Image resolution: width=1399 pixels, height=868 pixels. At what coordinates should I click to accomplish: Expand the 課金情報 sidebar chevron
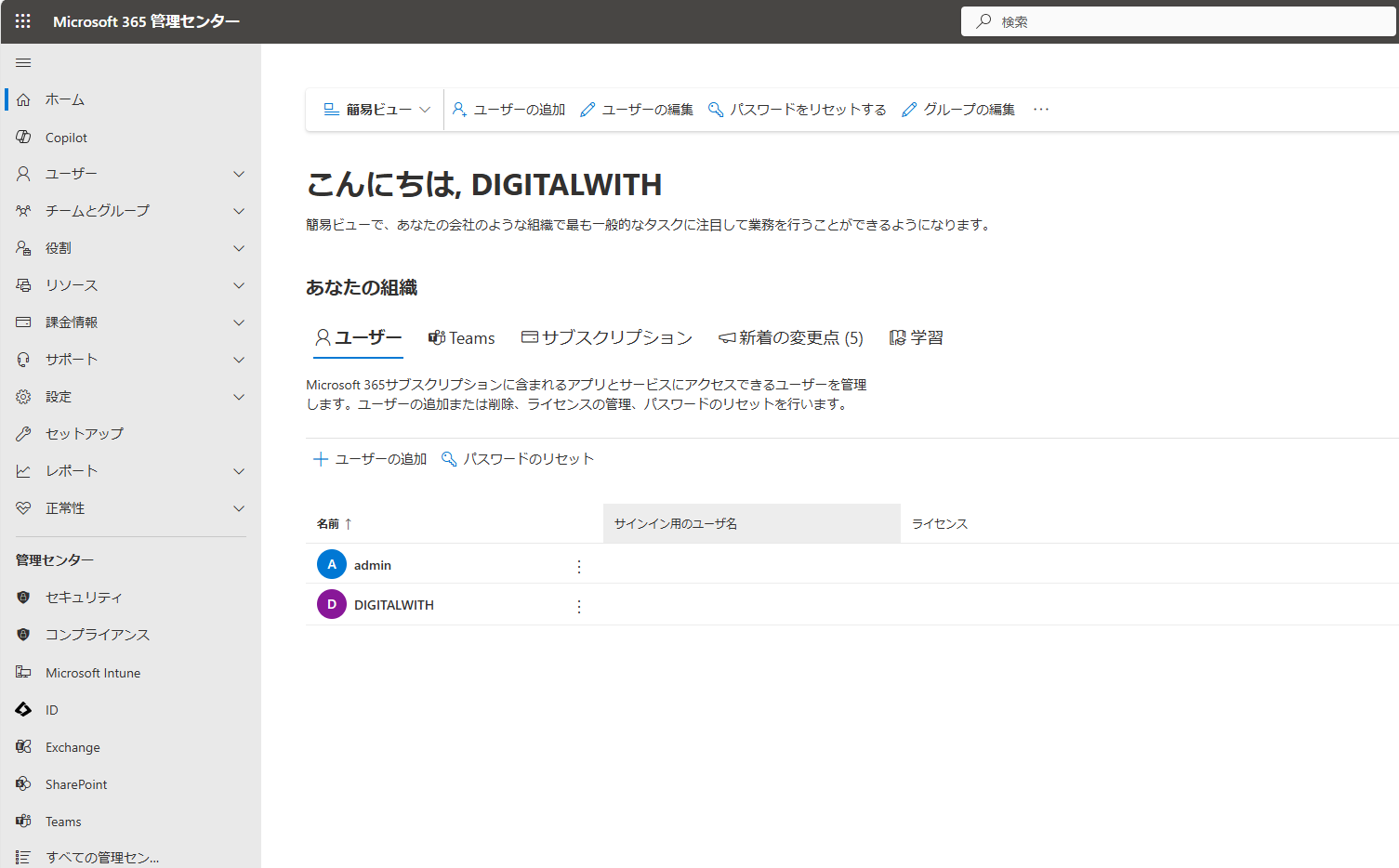point(239,322)
